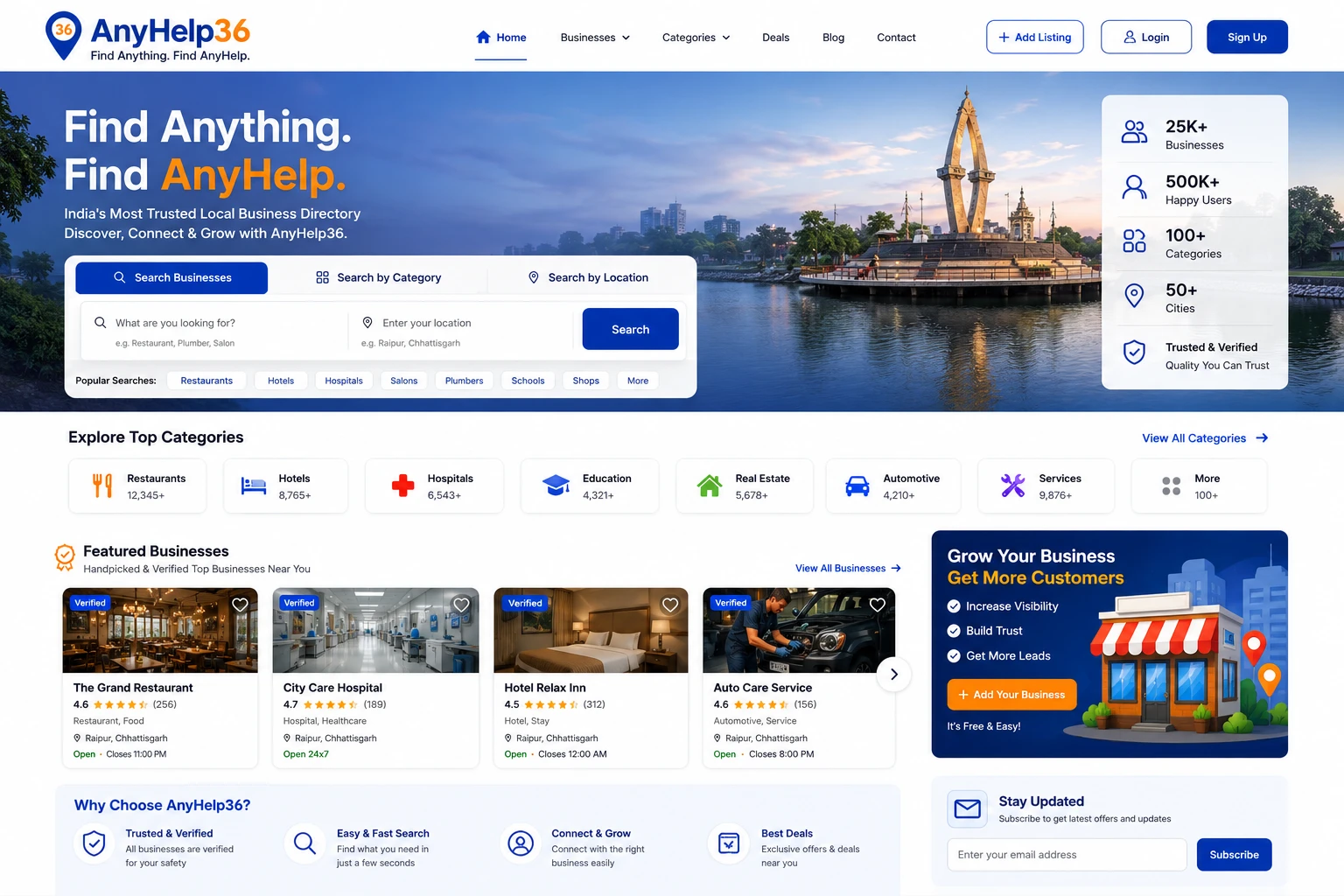This screenshot has width=1344, height=896.
Task: Click the Hotels bed icon
Action: click(x=254, y=486)
